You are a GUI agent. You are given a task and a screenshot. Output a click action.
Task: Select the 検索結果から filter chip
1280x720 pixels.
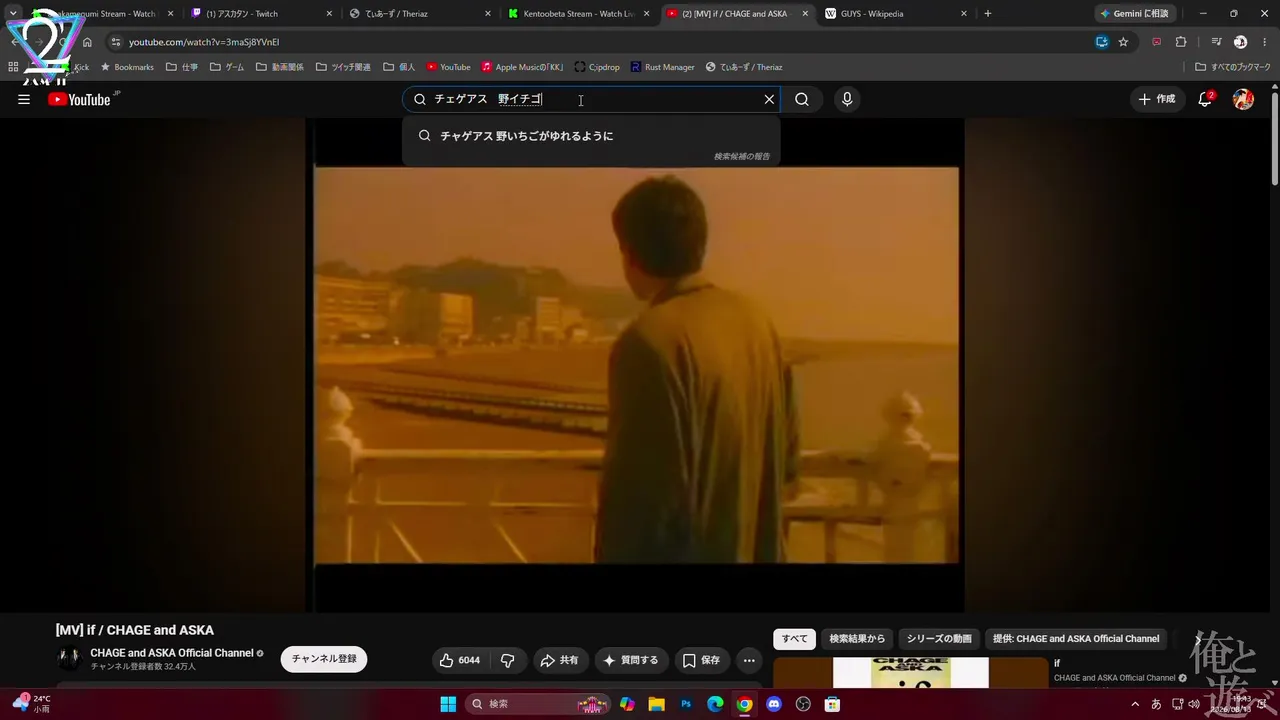coord(857,639)
